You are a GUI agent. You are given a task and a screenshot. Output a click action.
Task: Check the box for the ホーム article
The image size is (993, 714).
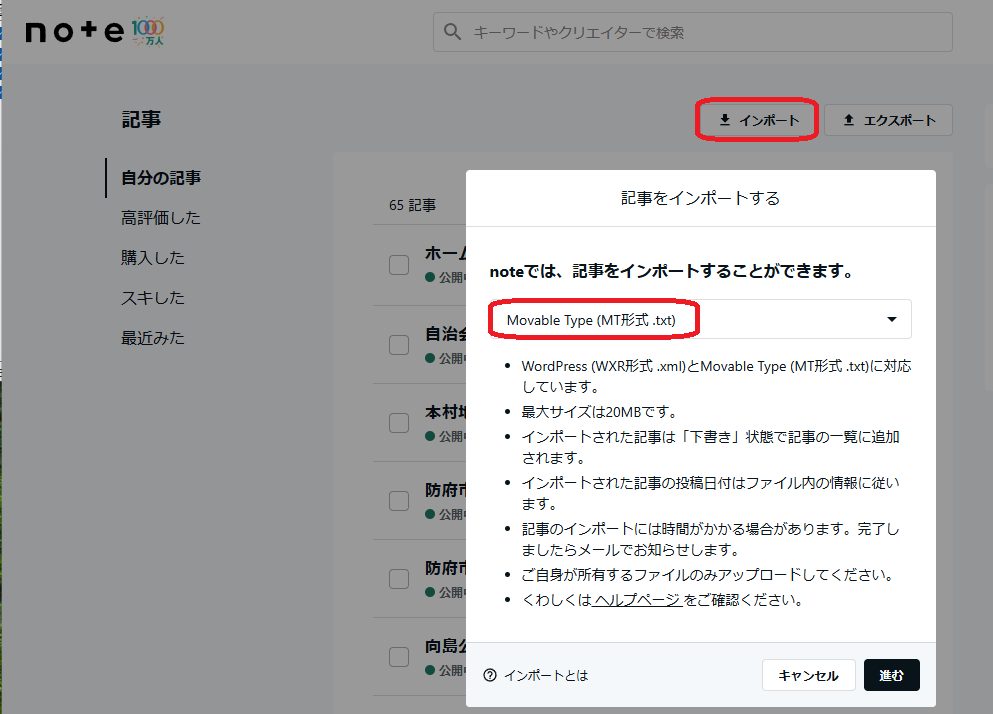(x=399, y=265)
